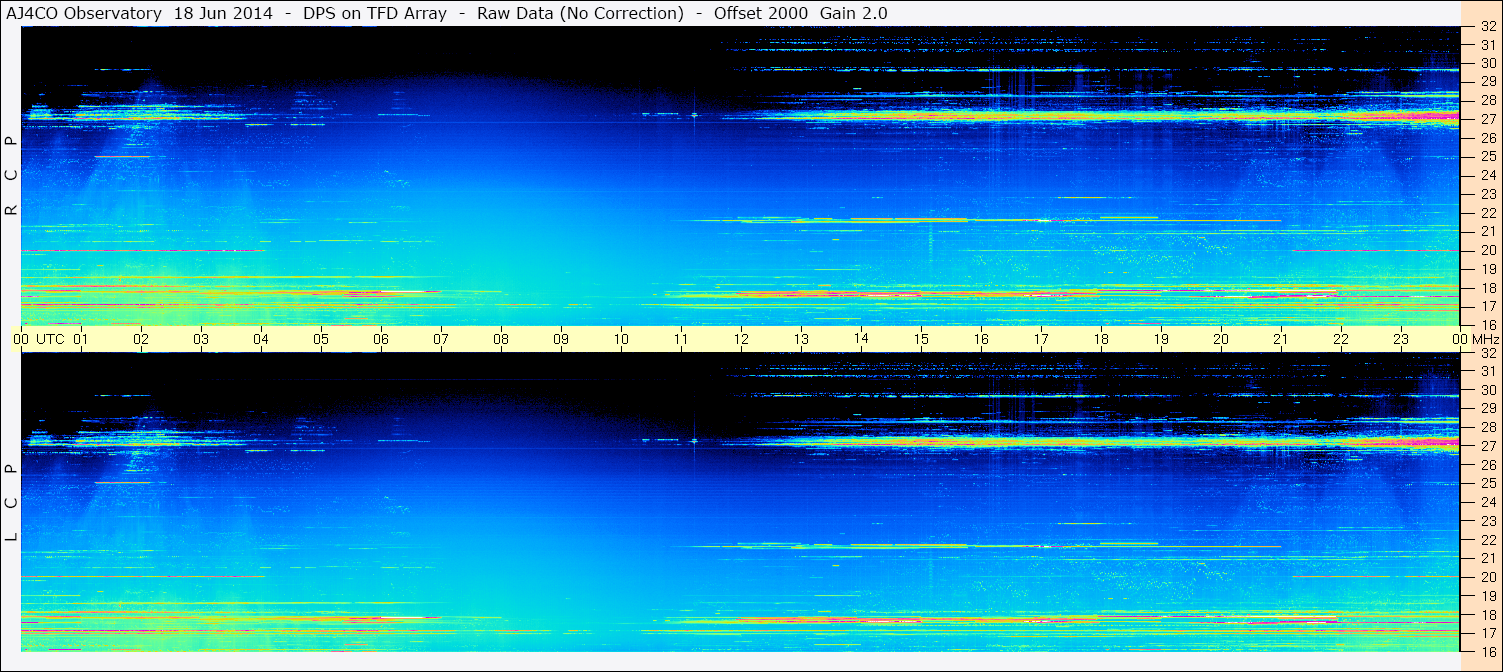The width and height of the screenshot is (1503, 672).
Task: Select the 13 hour marker on time axis
Action: [x=801, y=339]
